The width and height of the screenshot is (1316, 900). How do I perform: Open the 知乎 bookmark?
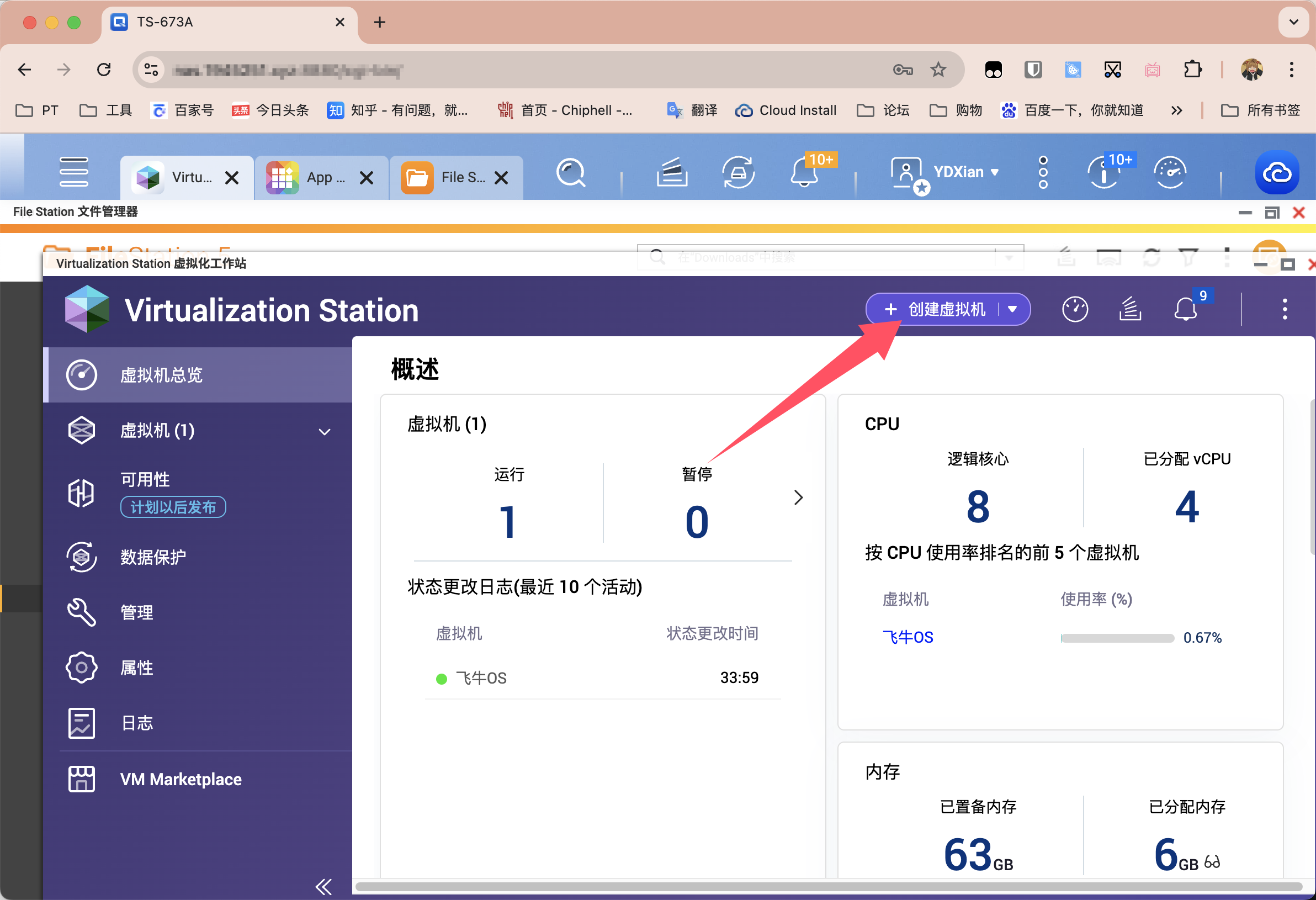coord(397,110)
